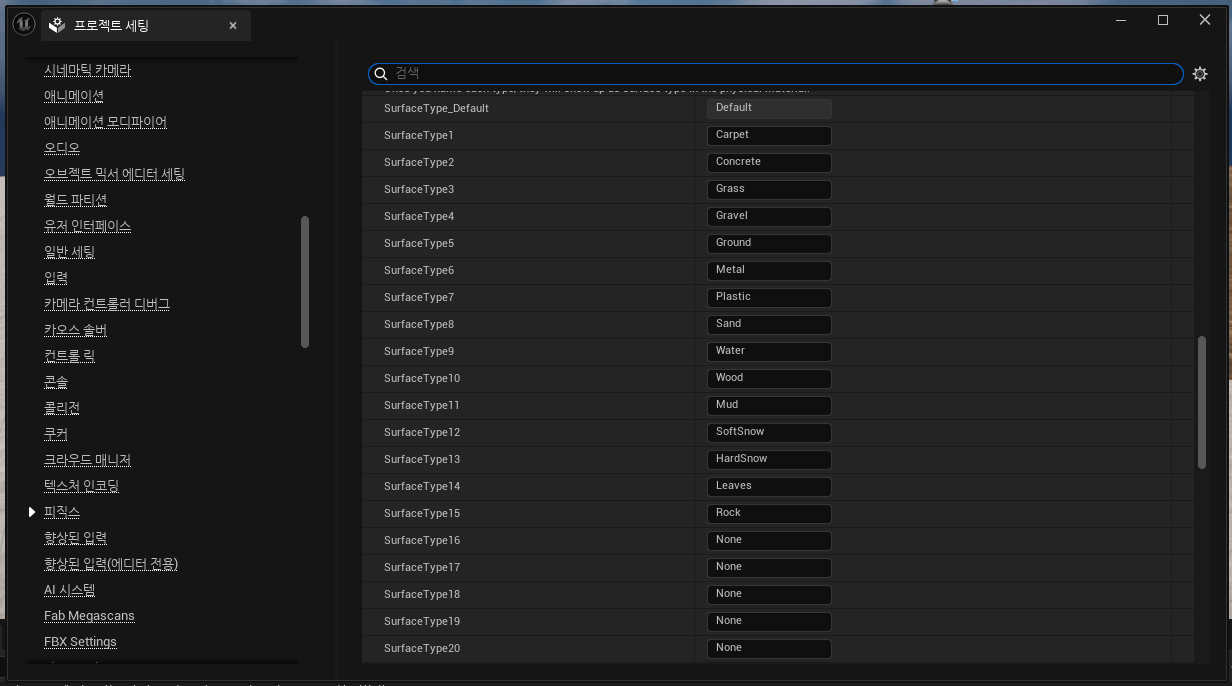Edit SurfaceType7 field containing Plastic
Viewport: 1232px width, 686px height.
[x=769, y=297]
